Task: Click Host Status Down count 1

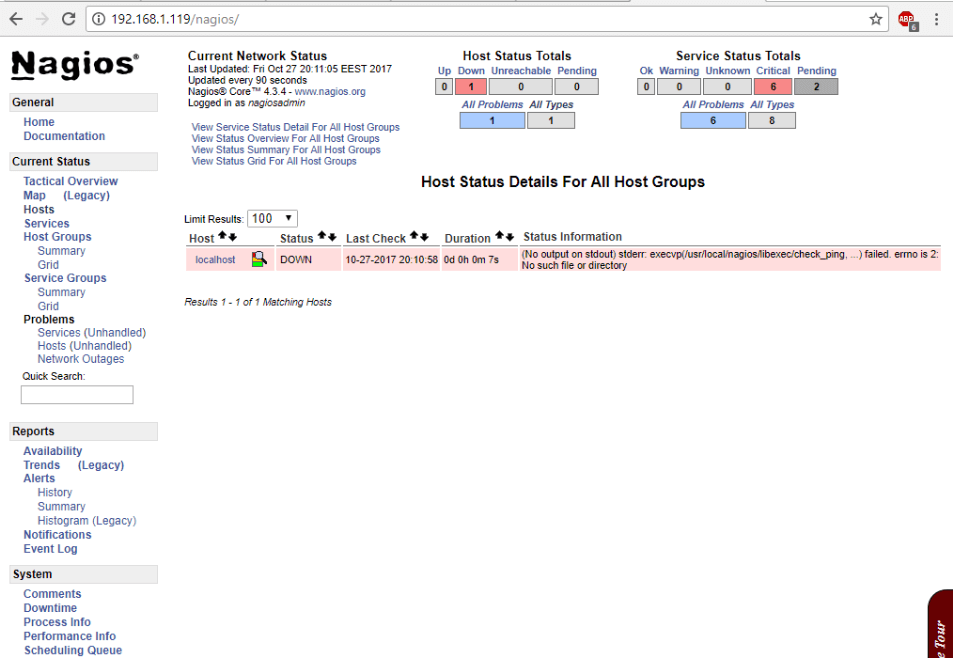Action: (x=470, y=86)
